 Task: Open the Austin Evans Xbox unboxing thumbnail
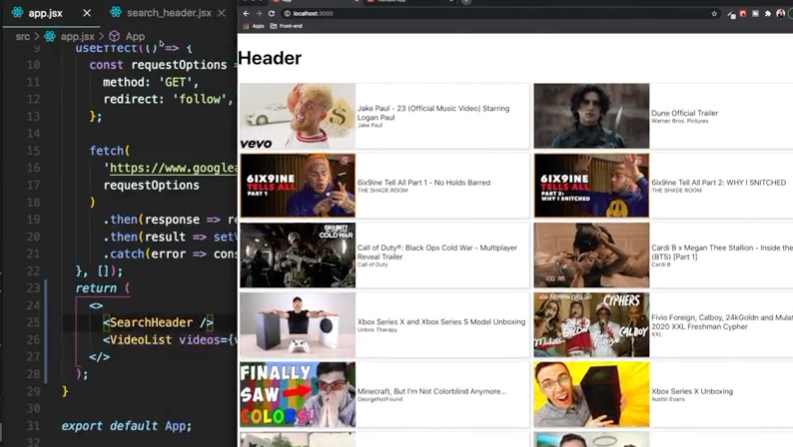pyautogui.click(x=591, y=394)
